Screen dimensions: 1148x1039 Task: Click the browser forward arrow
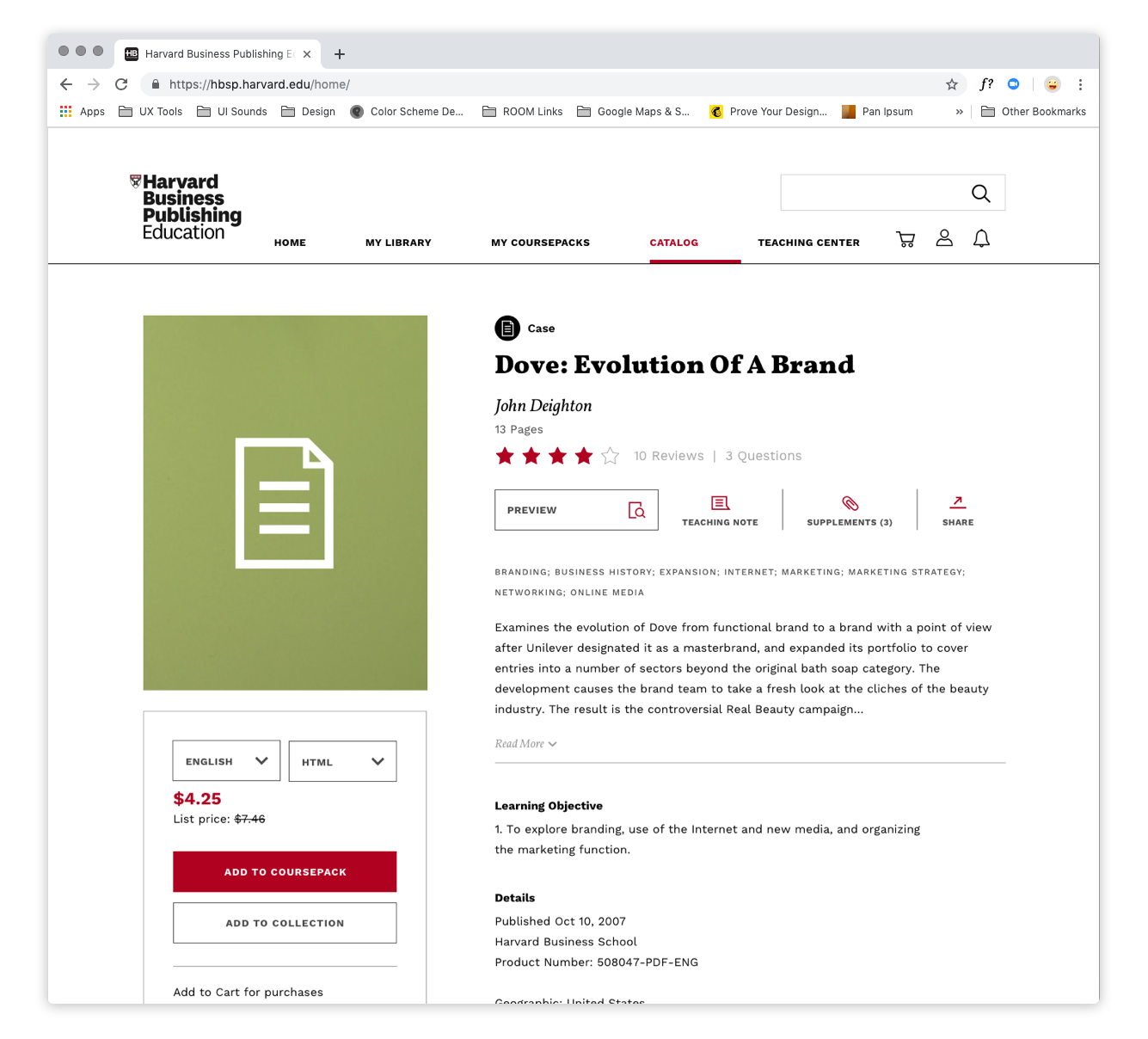click(x=94, y=84)
